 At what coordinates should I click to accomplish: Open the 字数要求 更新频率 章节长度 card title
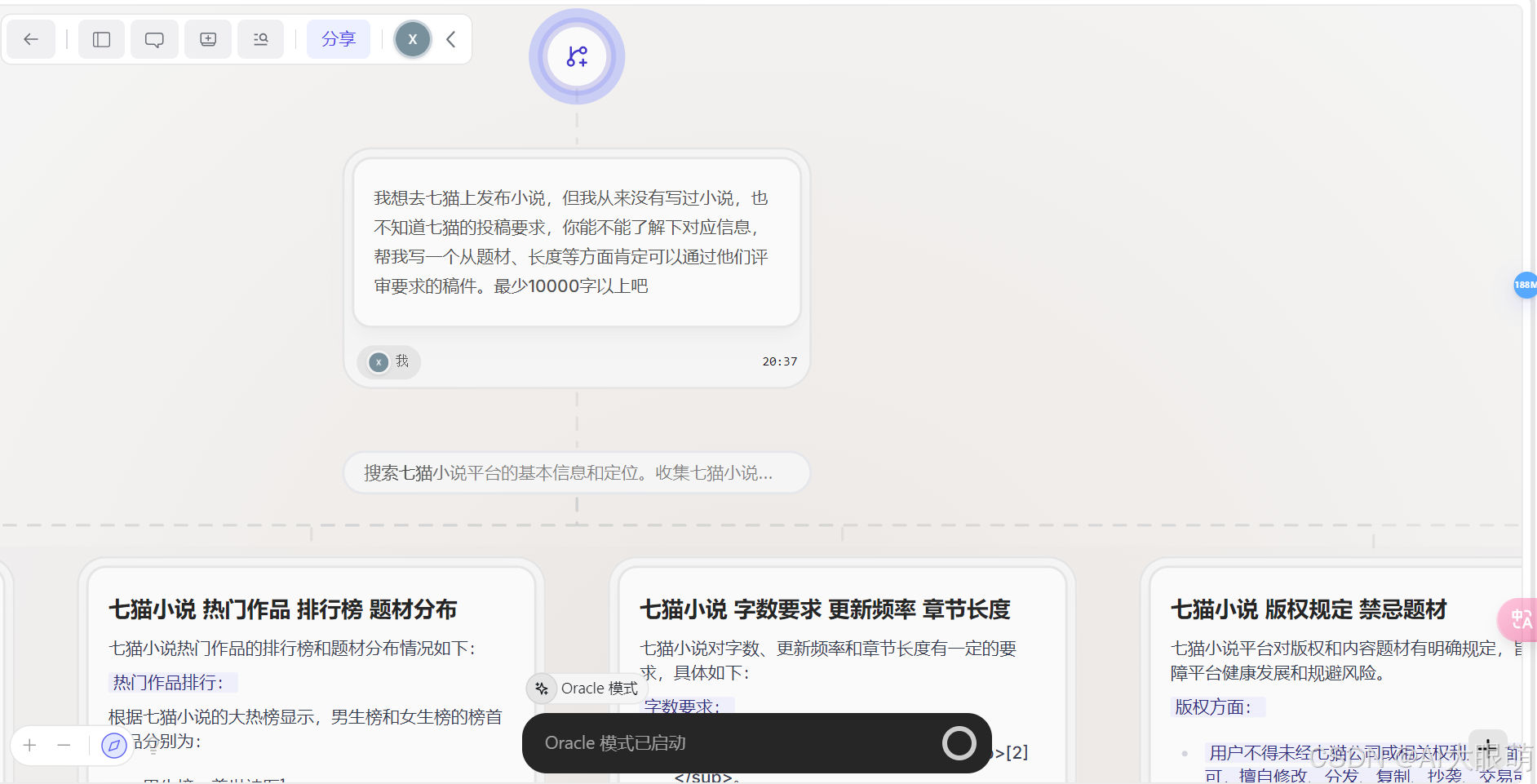coord(826,609)
